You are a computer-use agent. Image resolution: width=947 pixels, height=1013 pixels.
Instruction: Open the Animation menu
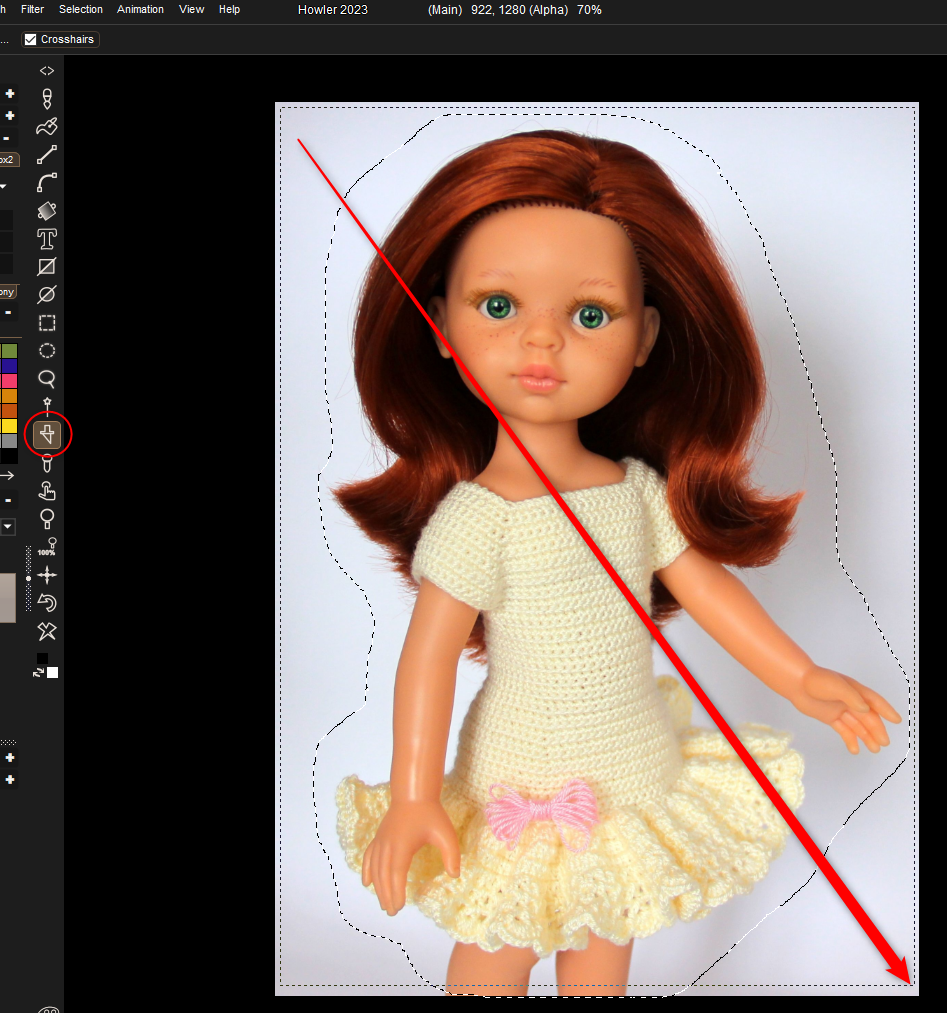tap(140, 9)
